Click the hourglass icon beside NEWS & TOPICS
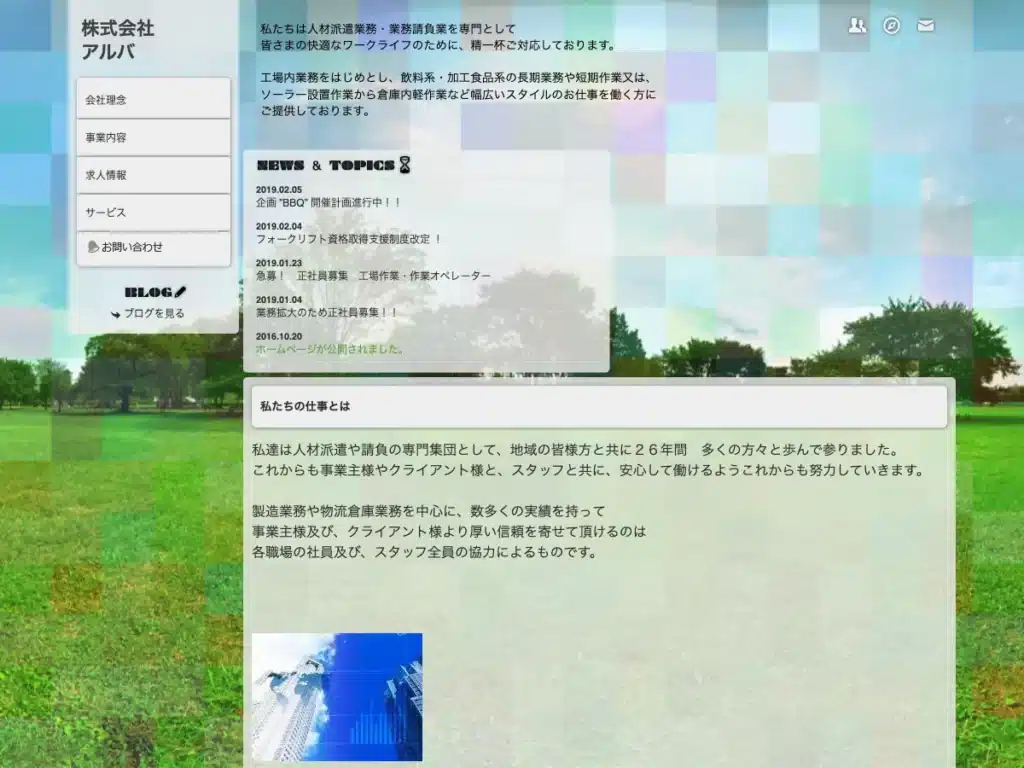 (x=405, y=165)
